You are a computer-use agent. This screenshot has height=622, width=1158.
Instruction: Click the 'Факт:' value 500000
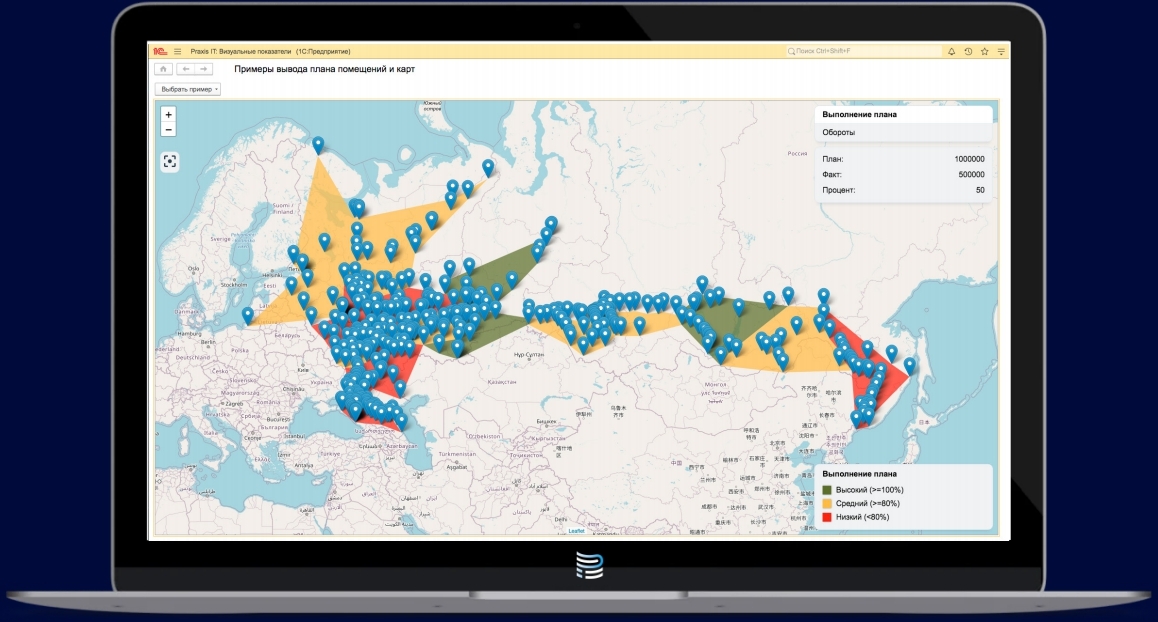[971, 174]
